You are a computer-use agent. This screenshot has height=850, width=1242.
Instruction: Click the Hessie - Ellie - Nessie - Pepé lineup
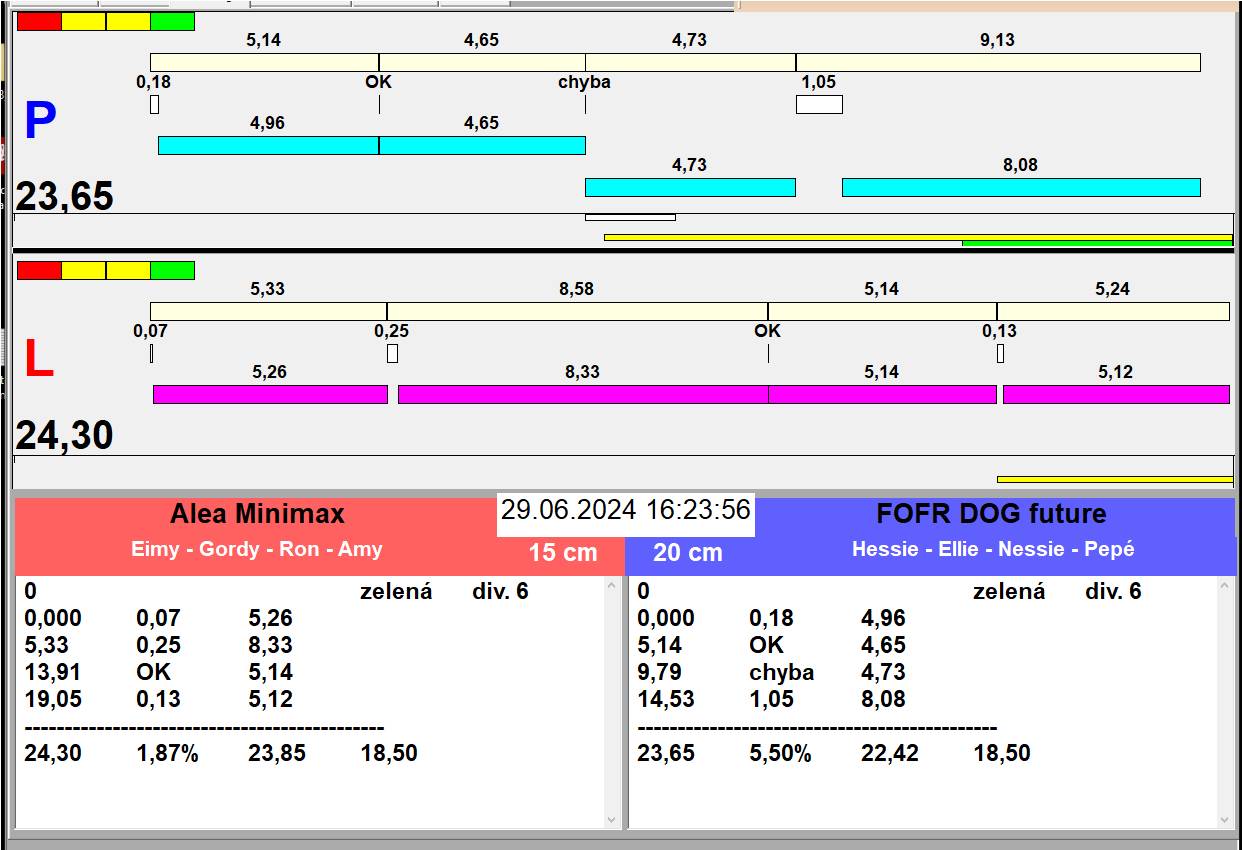[x=993, y=549]
